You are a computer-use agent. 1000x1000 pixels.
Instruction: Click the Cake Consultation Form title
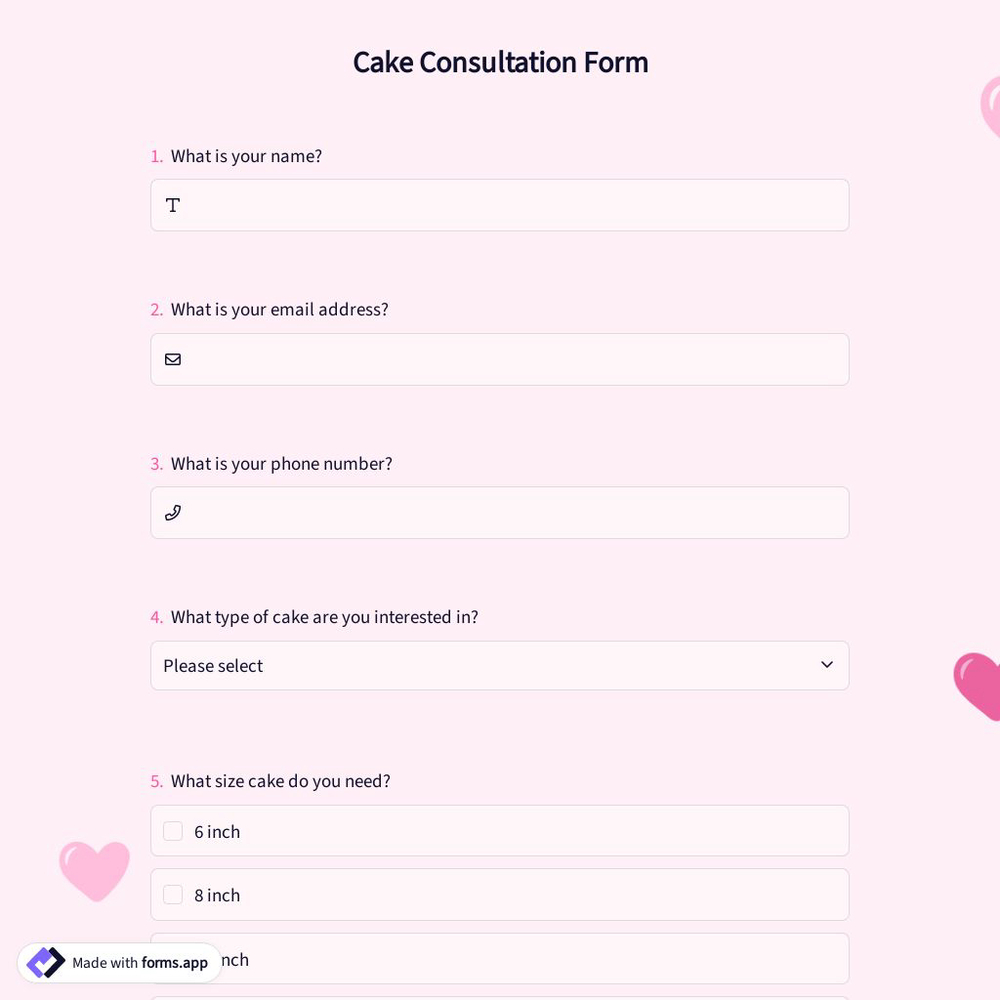[500, 62]
